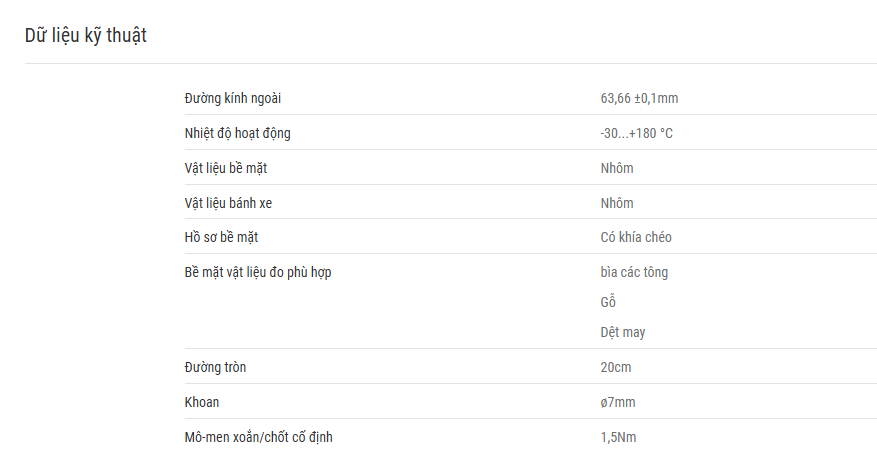Click the value '63,66 ±0,1mm'
Image resolution: width=877 pixels, height=469 pixels.
639,98
